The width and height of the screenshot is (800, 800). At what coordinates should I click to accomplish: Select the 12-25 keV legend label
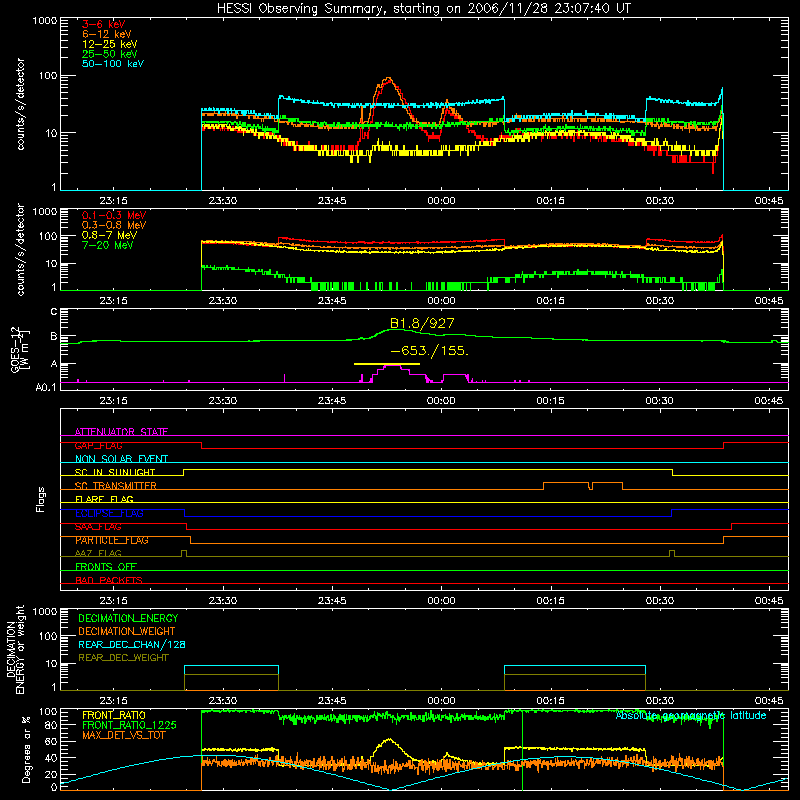(110, 44)
